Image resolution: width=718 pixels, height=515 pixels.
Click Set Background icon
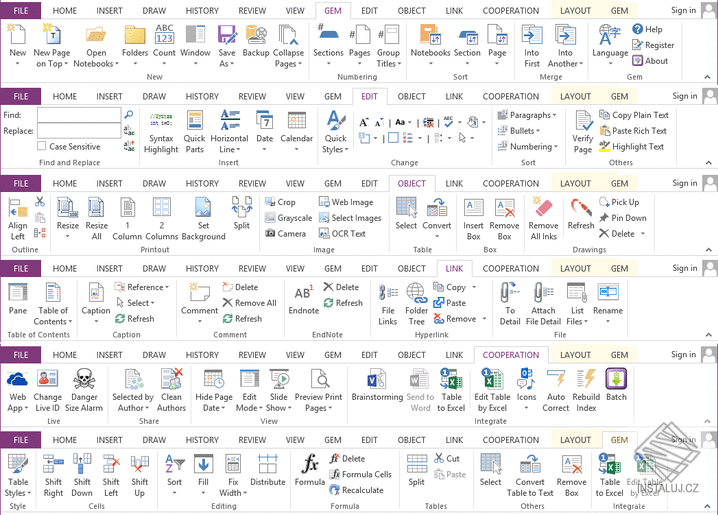(203, 208)
